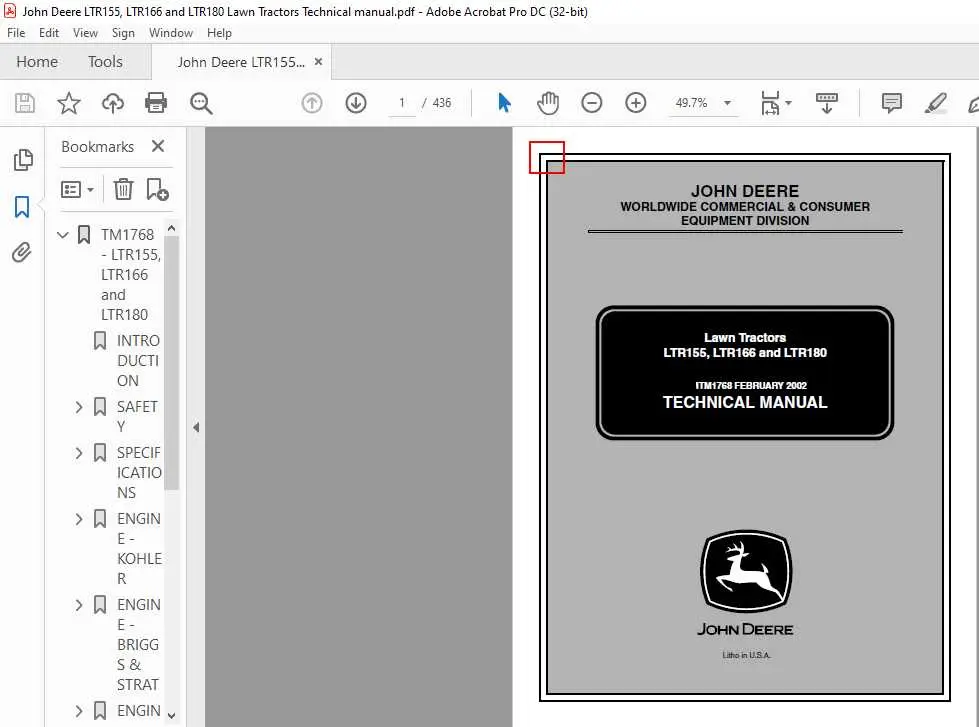Expand the last ENGIN bookmark at the list bottom
The width and height of the screenshot is (979, 727).
coord(79,711)
